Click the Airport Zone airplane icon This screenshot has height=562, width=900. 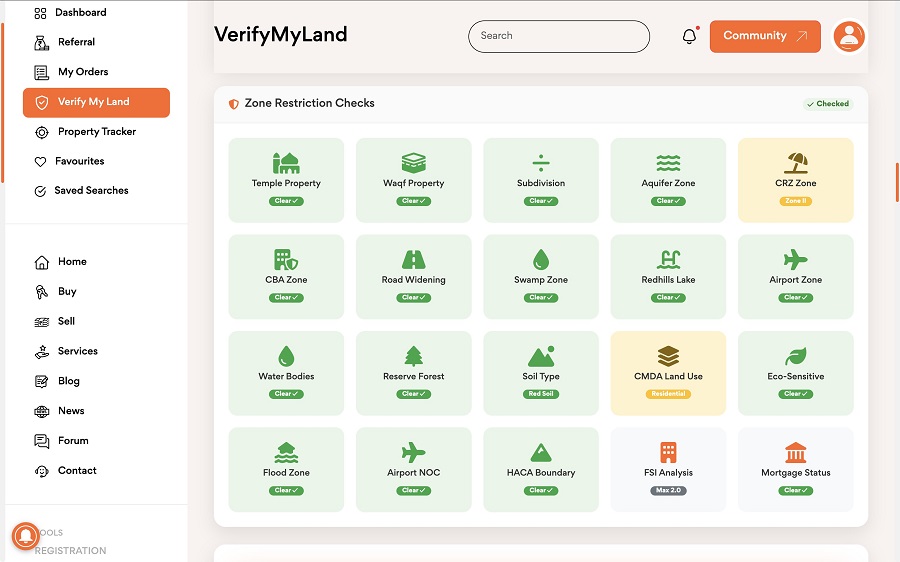point(795,260)
